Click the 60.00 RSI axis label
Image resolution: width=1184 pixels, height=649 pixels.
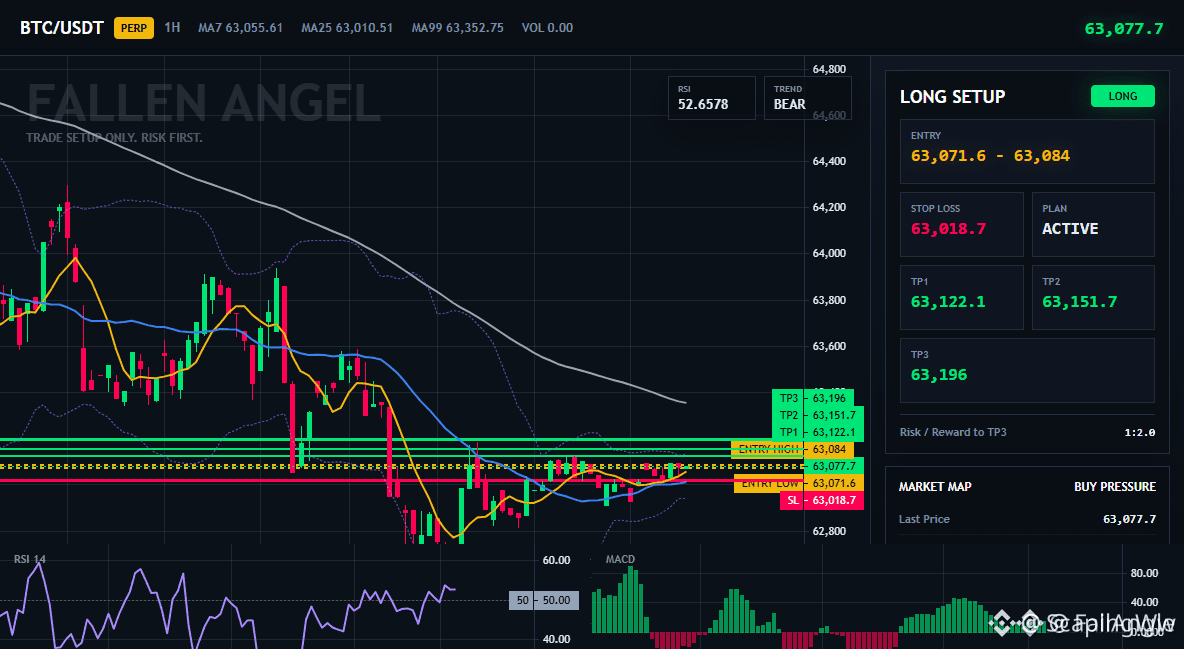[x=557, y=560]
